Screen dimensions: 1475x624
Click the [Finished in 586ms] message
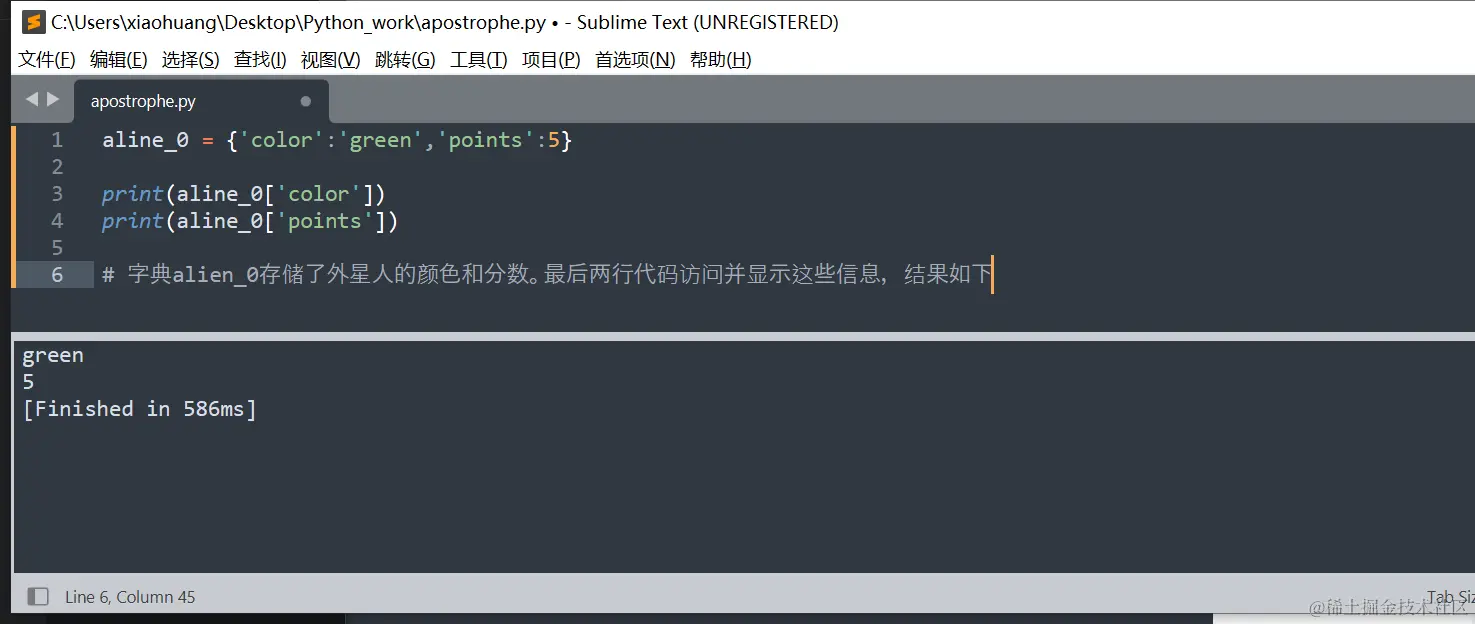pyautogui.click(x=140, y=409)
